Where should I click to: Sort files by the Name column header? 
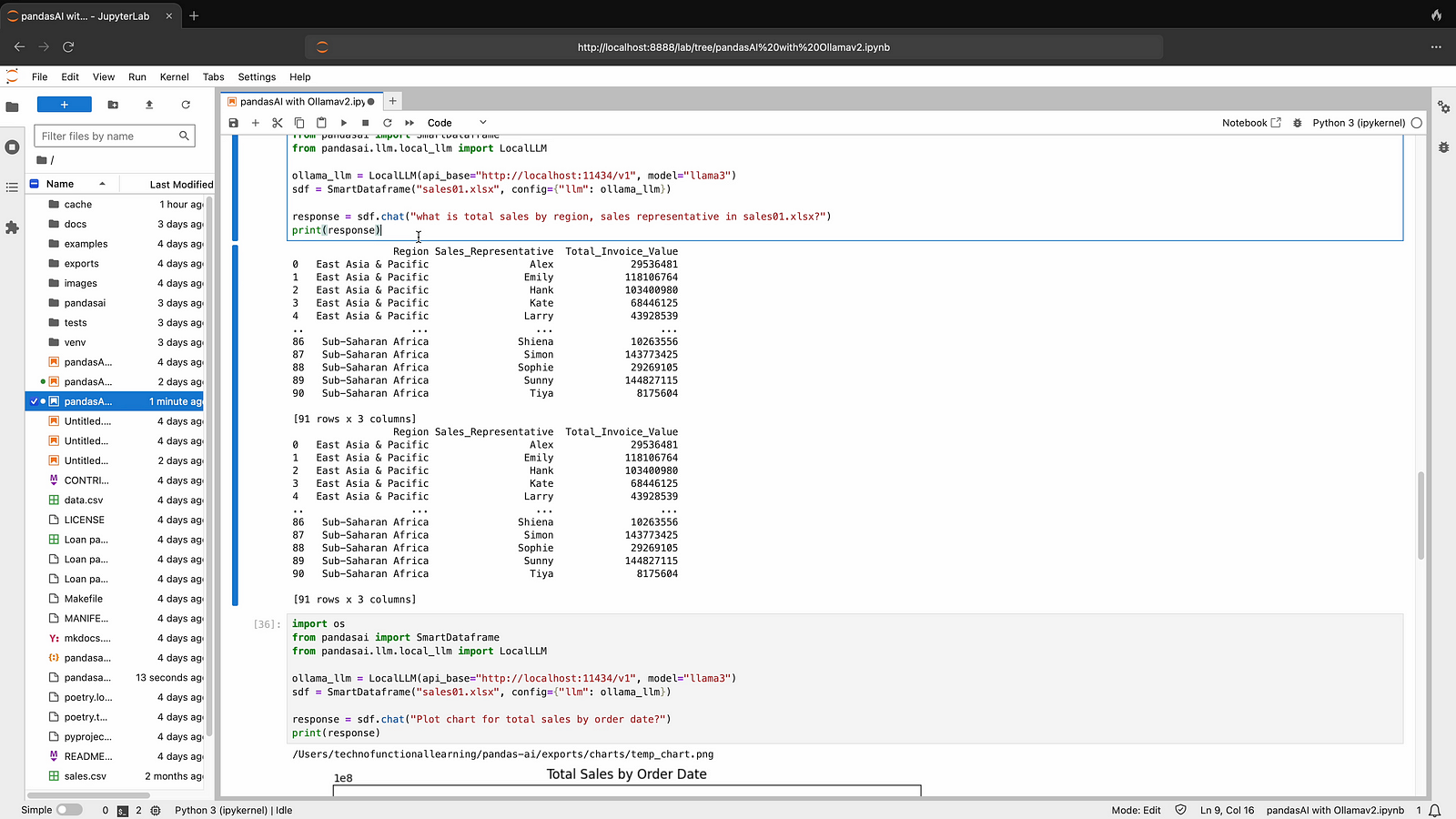pyautogui.click(x=60, y=184)
